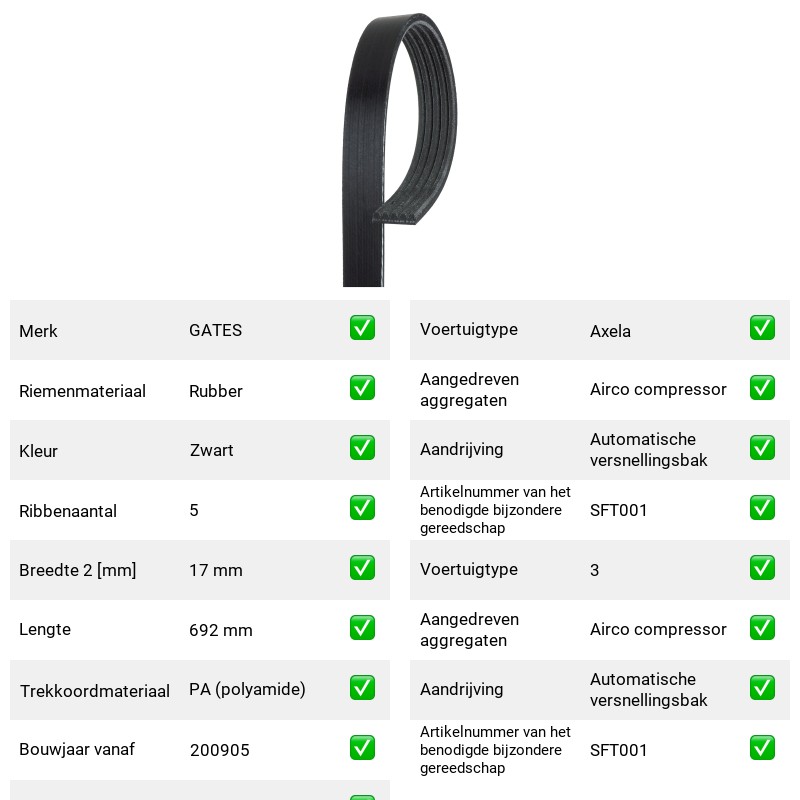Screen dimensions: 800x800
Task: Select the first SFT001 article number text
Action: 618,510
